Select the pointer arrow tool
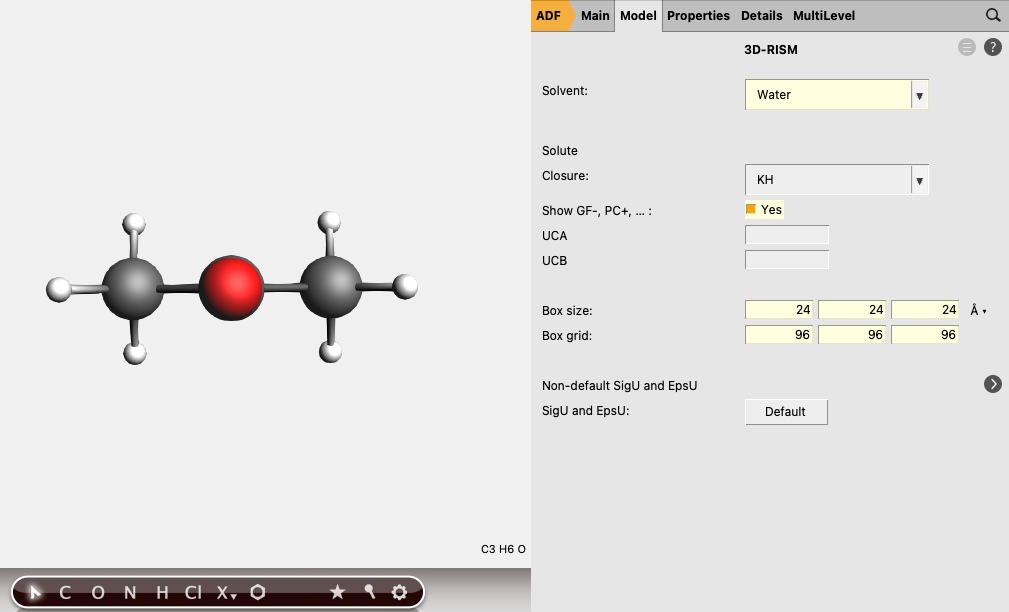1009x612 pixels. (36, 592)
